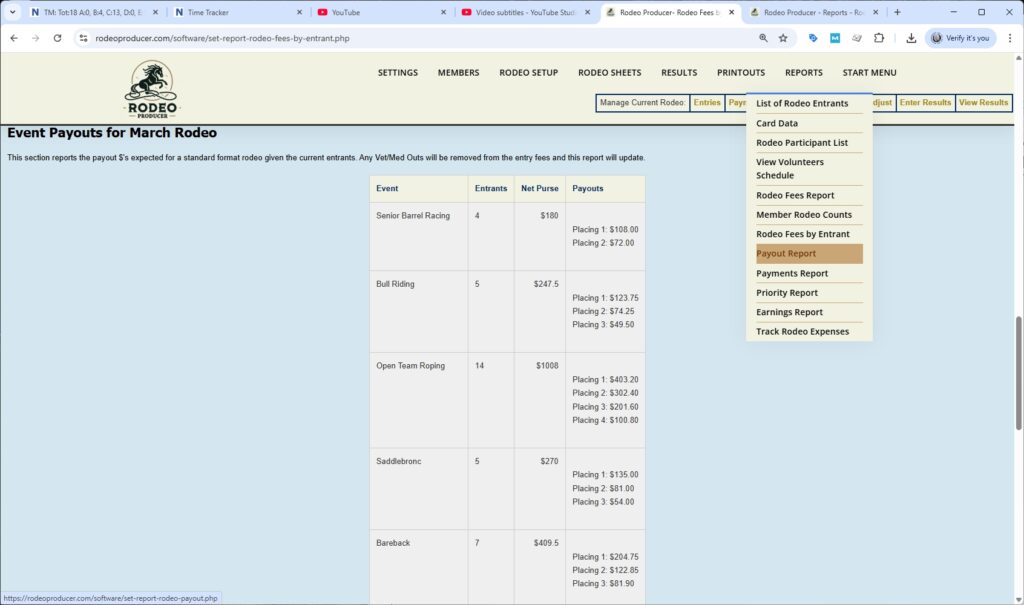Open the browser extensions puzzle icon
This screenshot has width=1024, height=605.
tap(879, 37)
